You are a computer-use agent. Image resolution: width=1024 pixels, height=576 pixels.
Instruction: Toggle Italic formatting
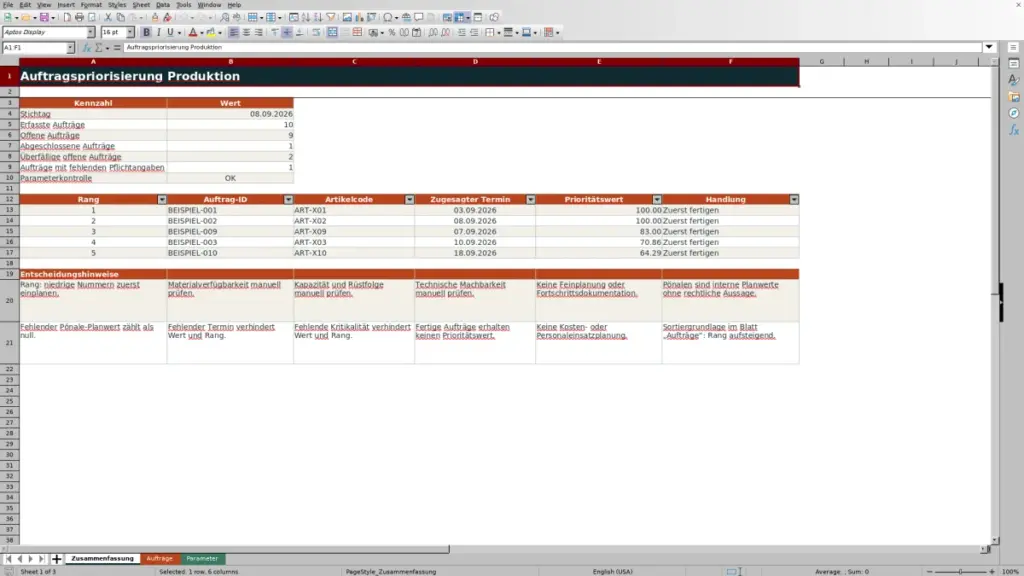pyautogui.click(x=158, y=33)
